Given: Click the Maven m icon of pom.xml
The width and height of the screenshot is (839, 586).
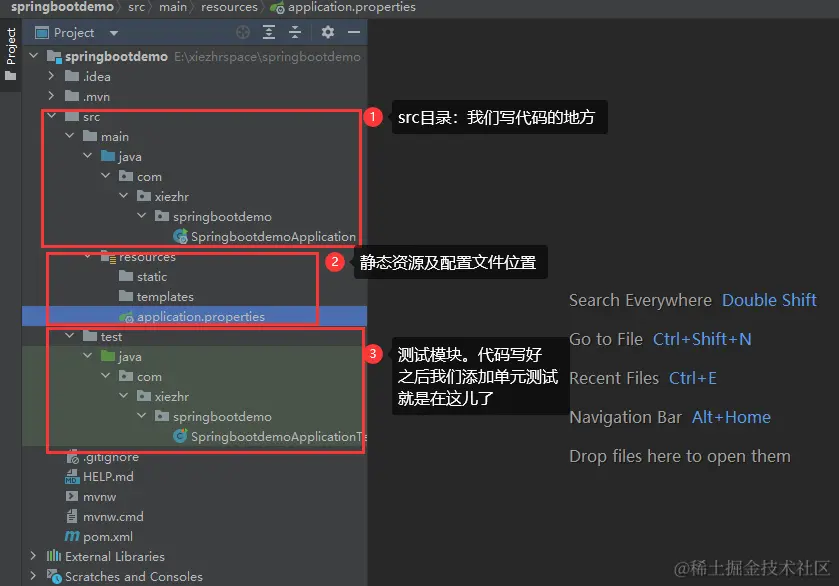Looking at the screenshot, I should click(x=72, y=536).
